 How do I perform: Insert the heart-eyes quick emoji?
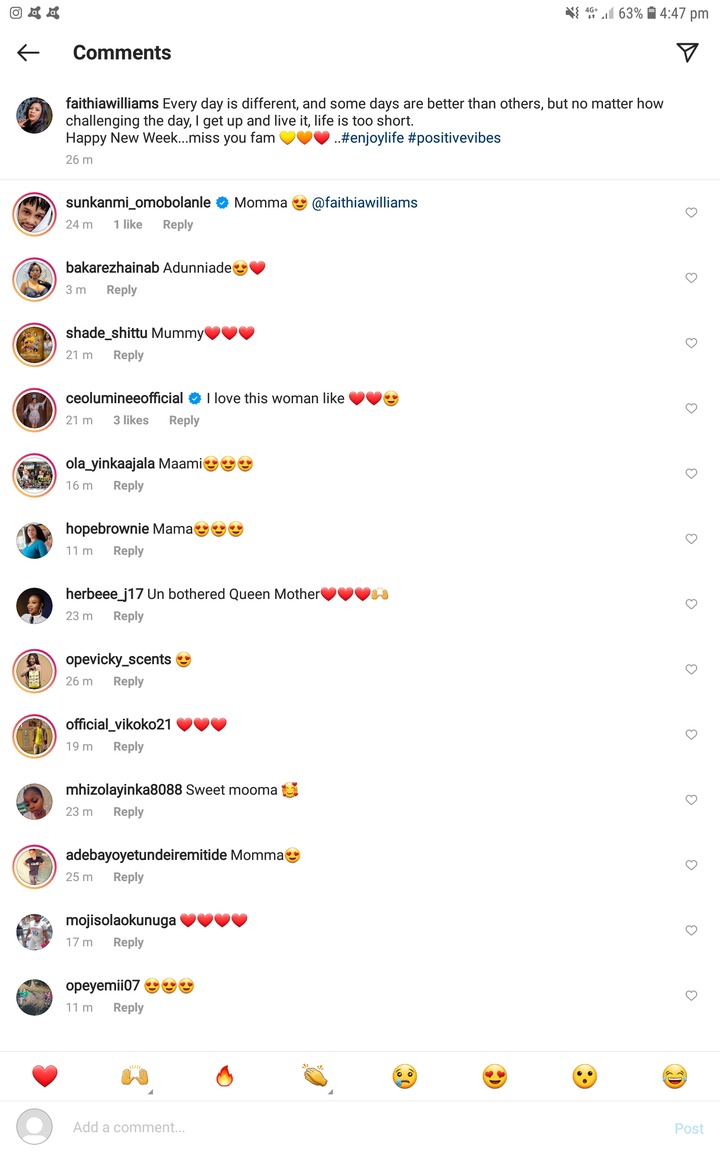pyautogui.click(x=494, y=1076)
